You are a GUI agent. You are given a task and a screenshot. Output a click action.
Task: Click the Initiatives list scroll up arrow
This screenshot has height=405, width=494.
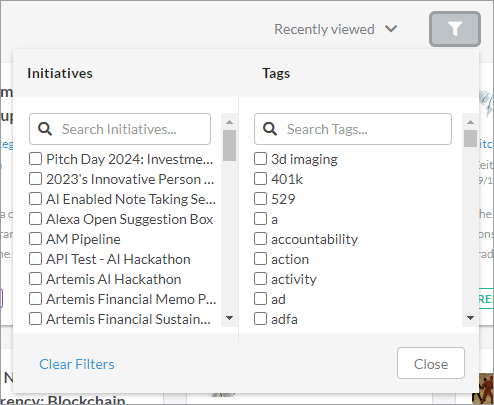point(229,122)
